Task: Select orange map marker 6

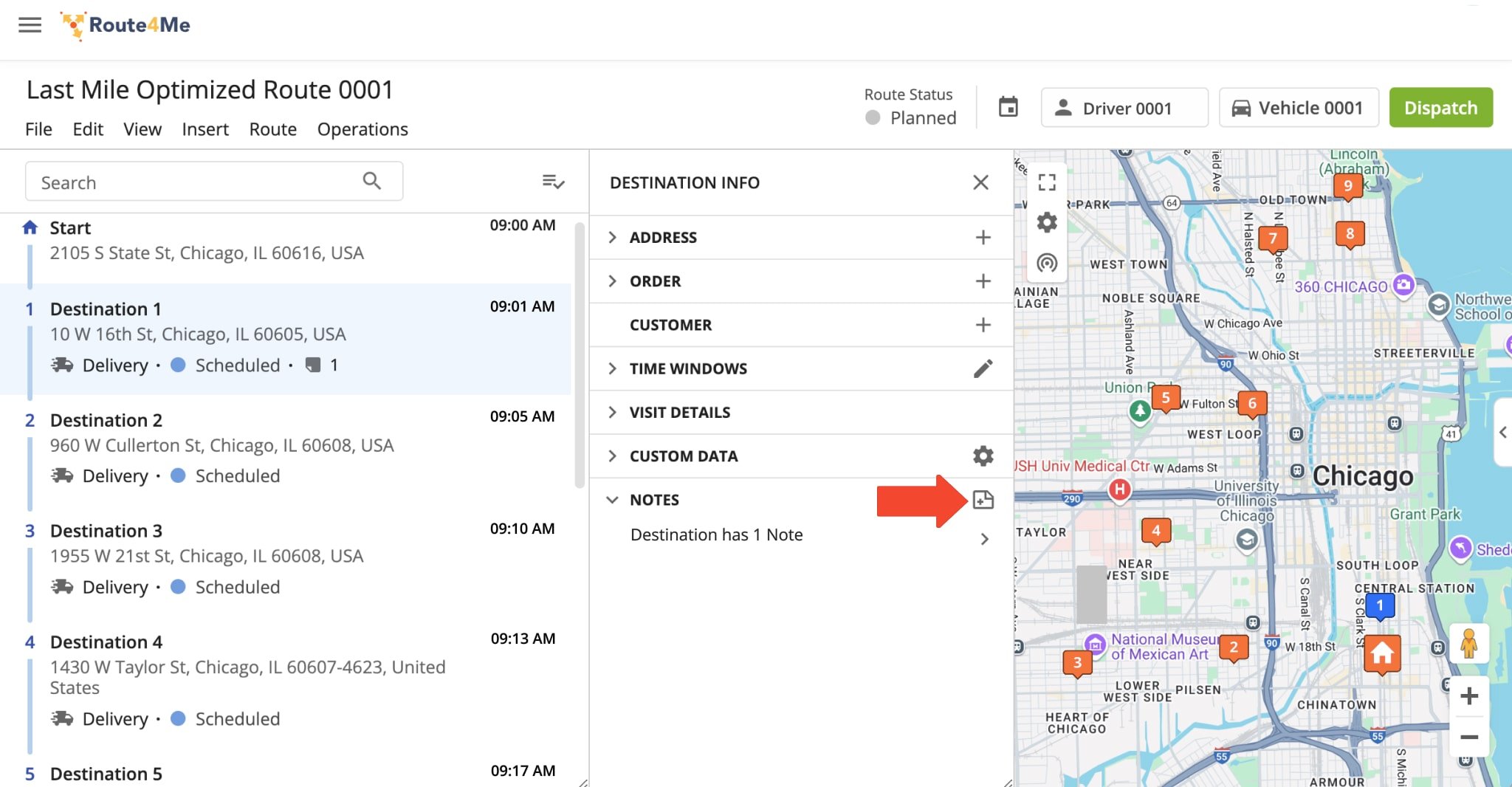Action: 1252,405
